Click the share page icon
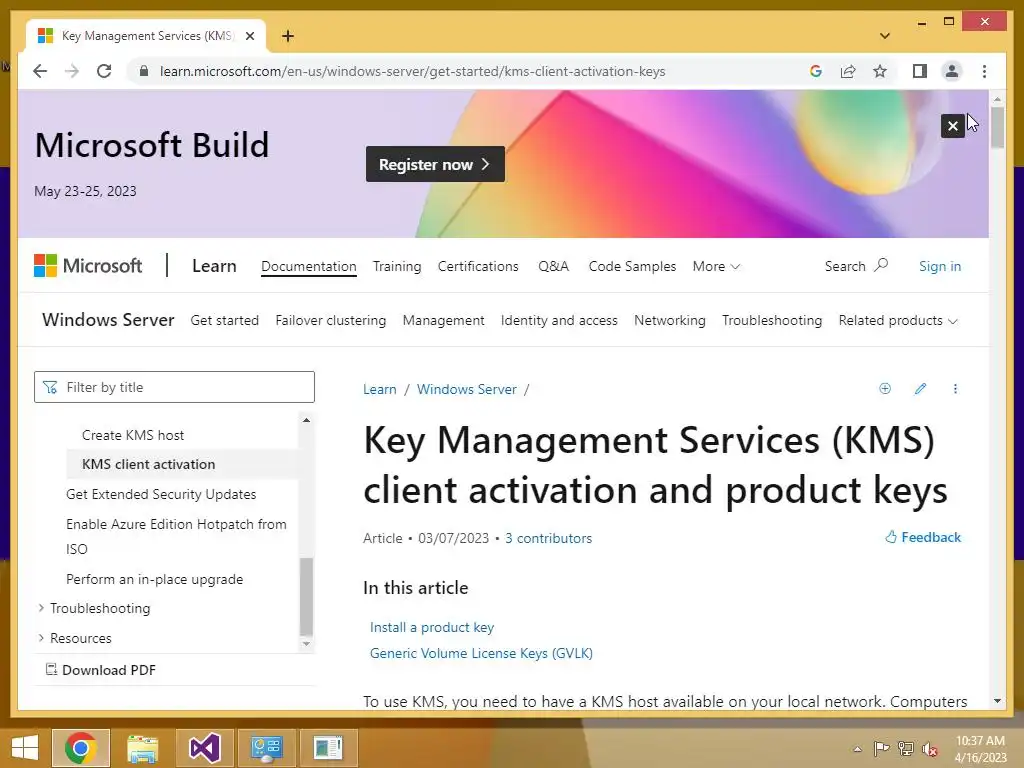1024x768 pixels. (x=848, y=71)
